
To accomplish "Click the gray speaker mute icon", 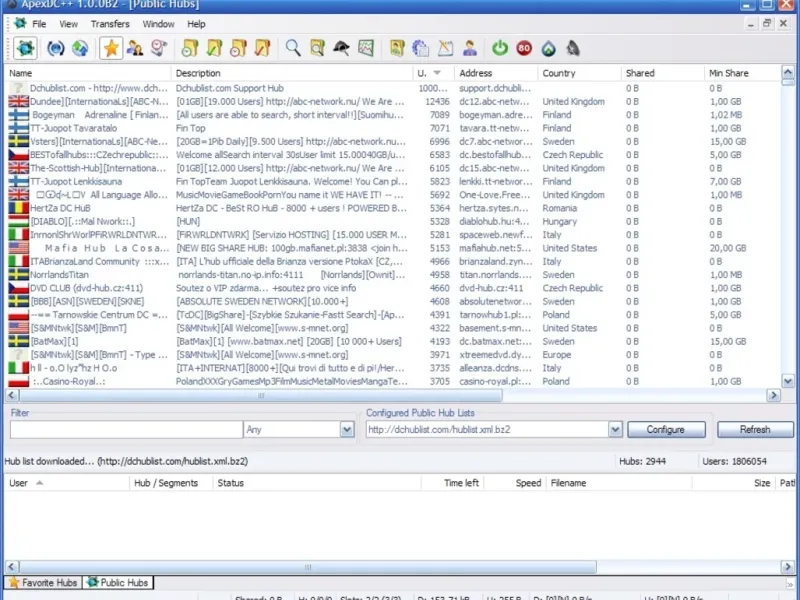I will click(573, 48).
